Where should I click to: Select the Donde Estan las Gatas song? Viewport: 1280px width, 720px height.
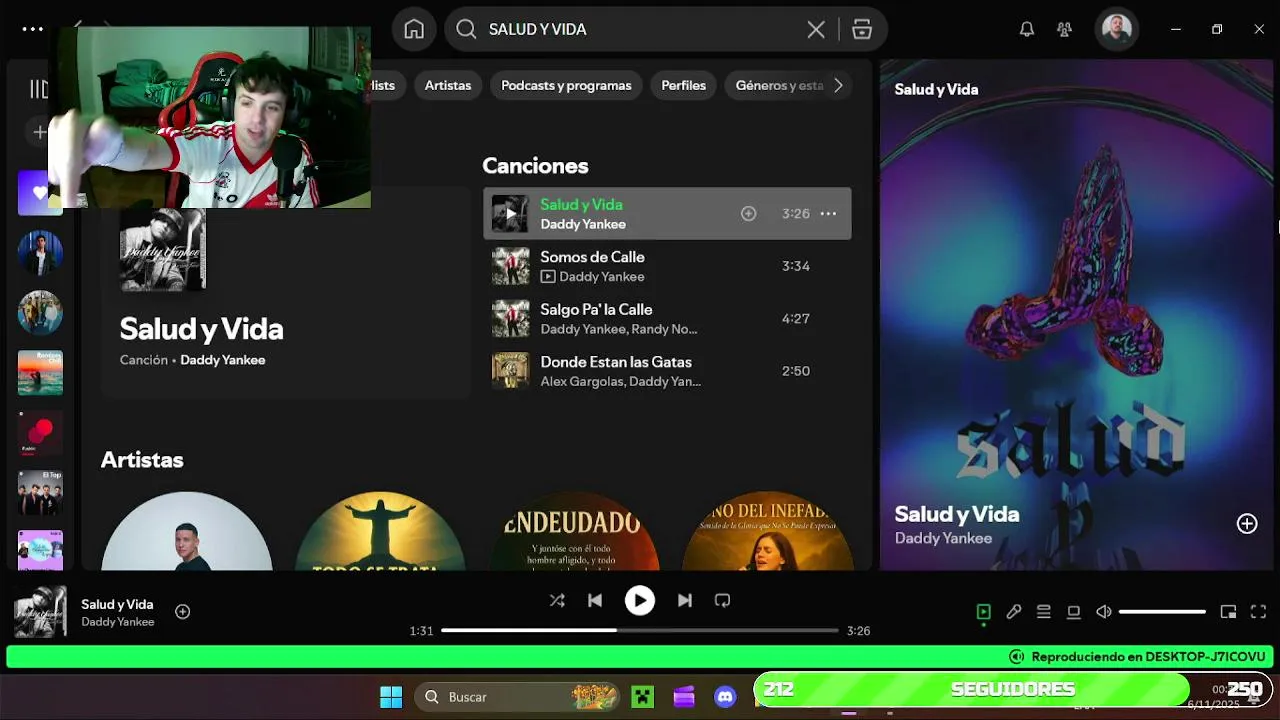[x=667, y=371]
